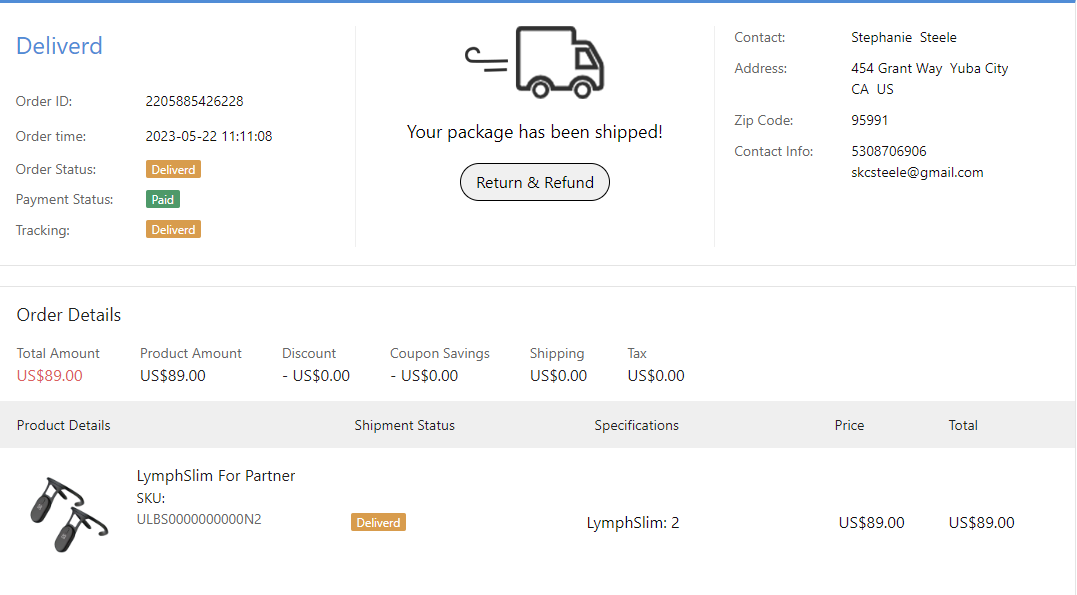Click the green Paid status badge
Screen dimensions: 1077x595
click(x=163, y=200)
